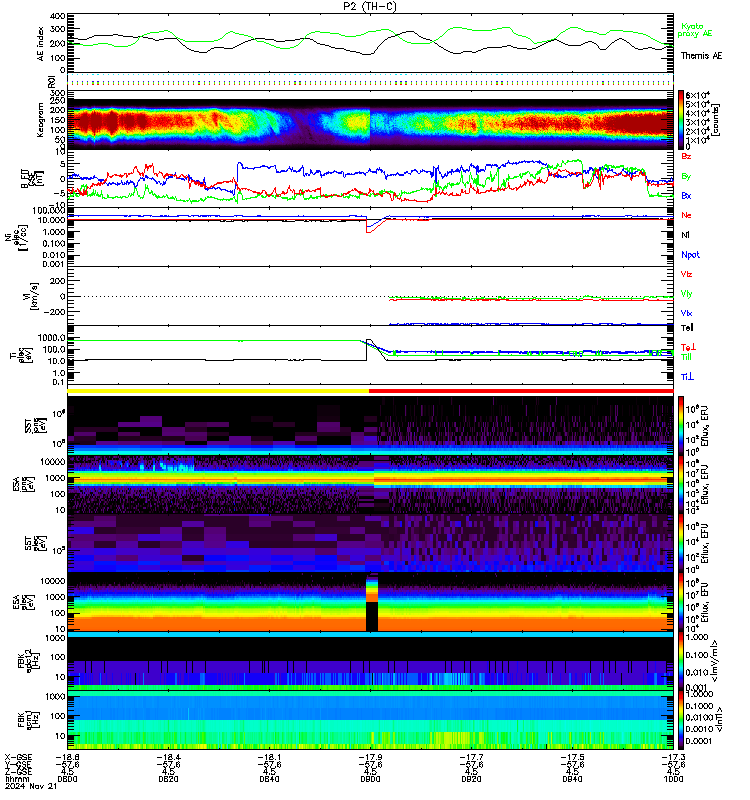Select the red "Te⊥" temperature legend label
The image size is (750, 800).
(688, 347)
